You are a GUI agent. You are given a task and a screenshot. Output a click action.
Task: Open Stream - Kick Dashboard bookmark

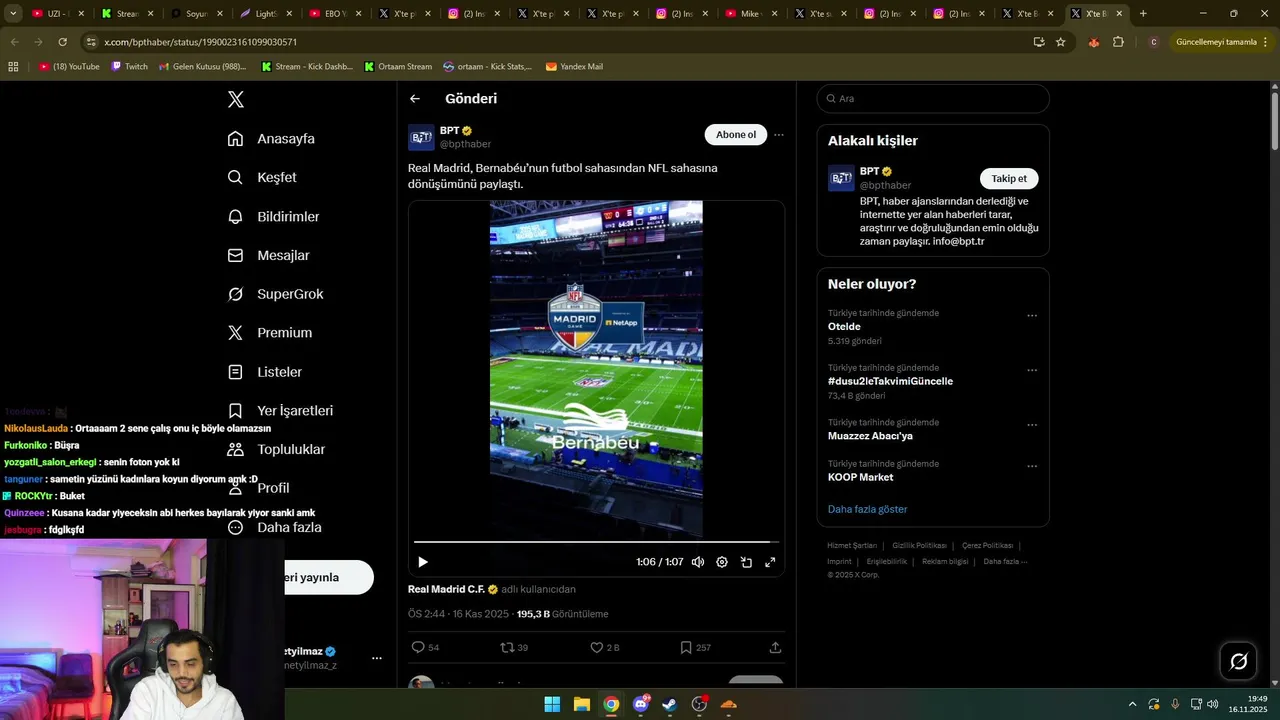[307, 67]
